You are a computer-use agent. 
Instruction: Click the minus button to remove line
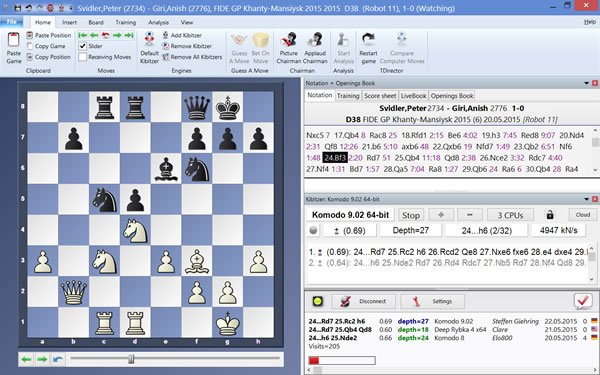point(470,215)
